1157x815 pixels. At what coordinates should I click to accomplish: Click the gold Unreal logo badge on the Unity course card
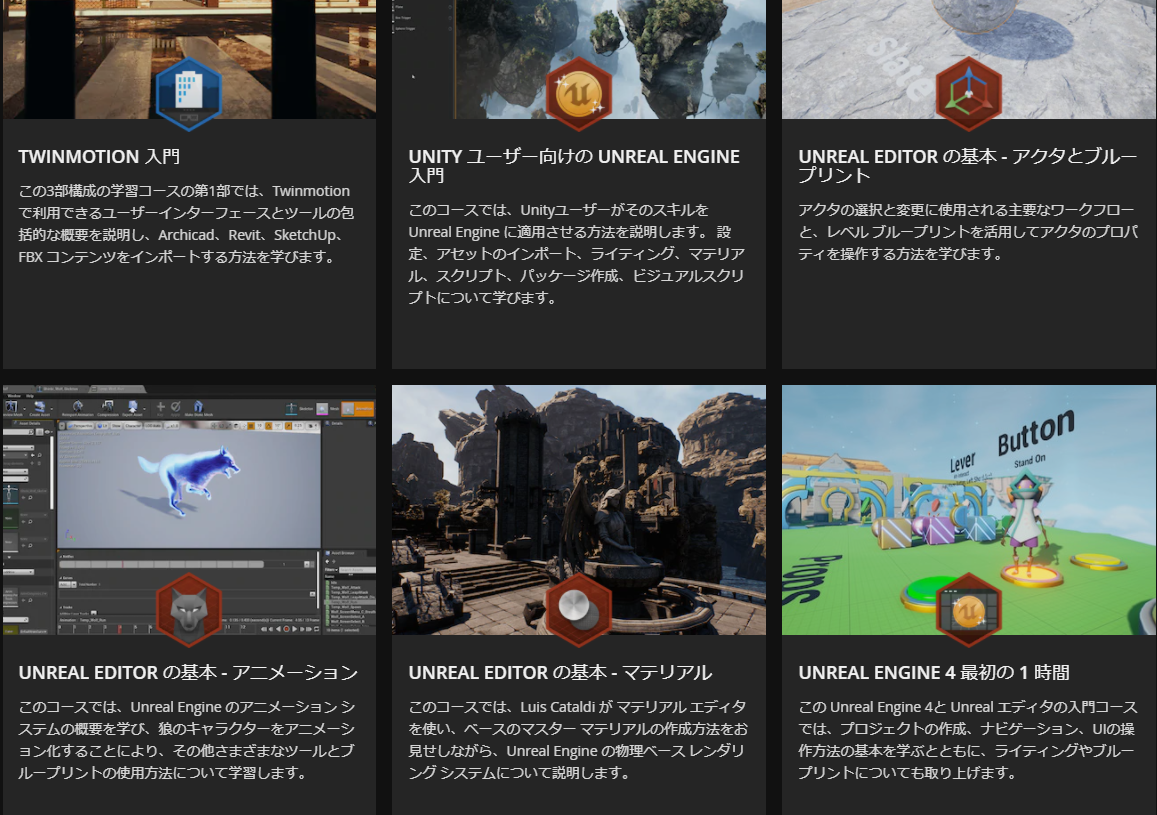click(x=578, y=94)
